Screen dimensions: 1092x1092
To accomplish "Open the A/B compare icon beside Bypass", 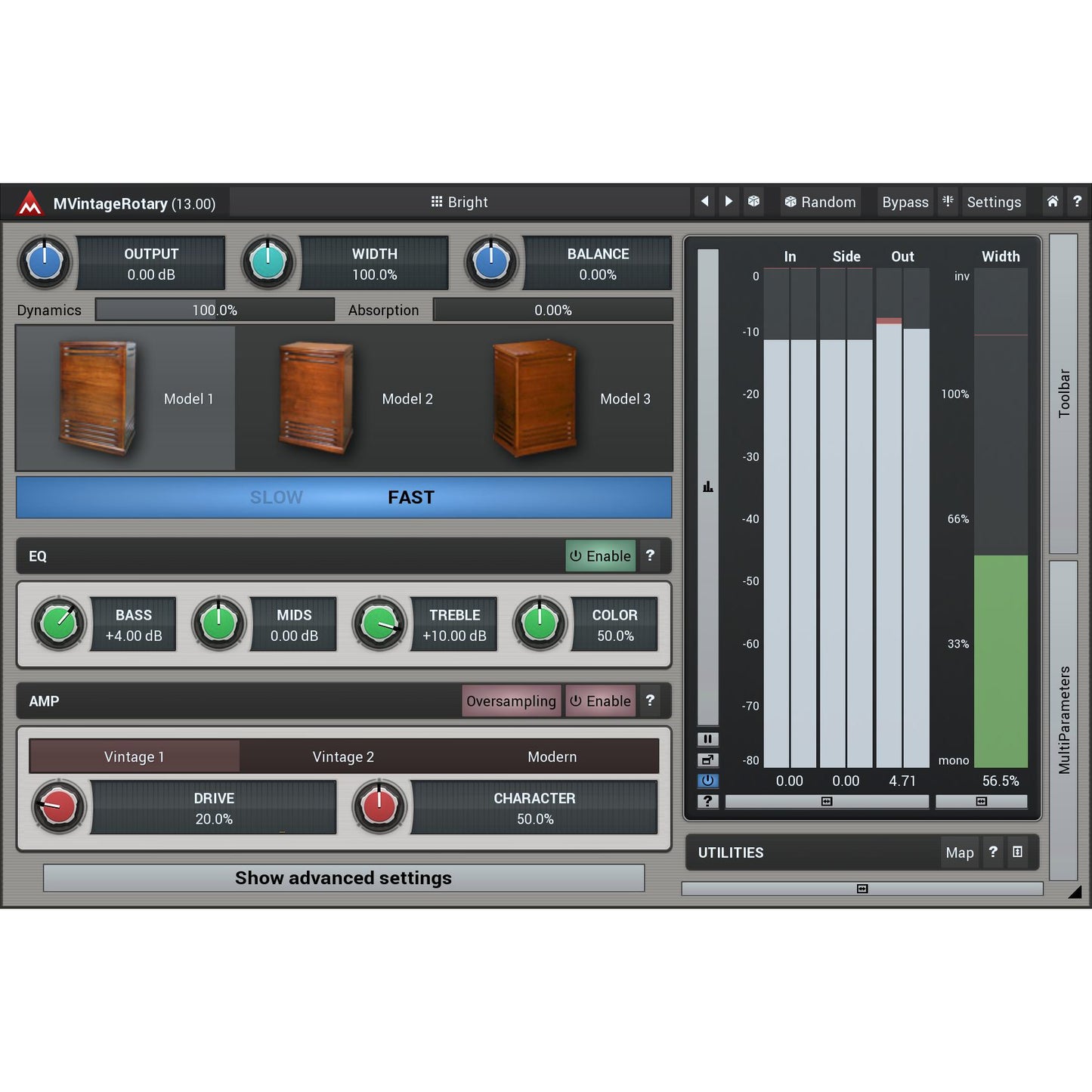I will (x=948, y=202).
